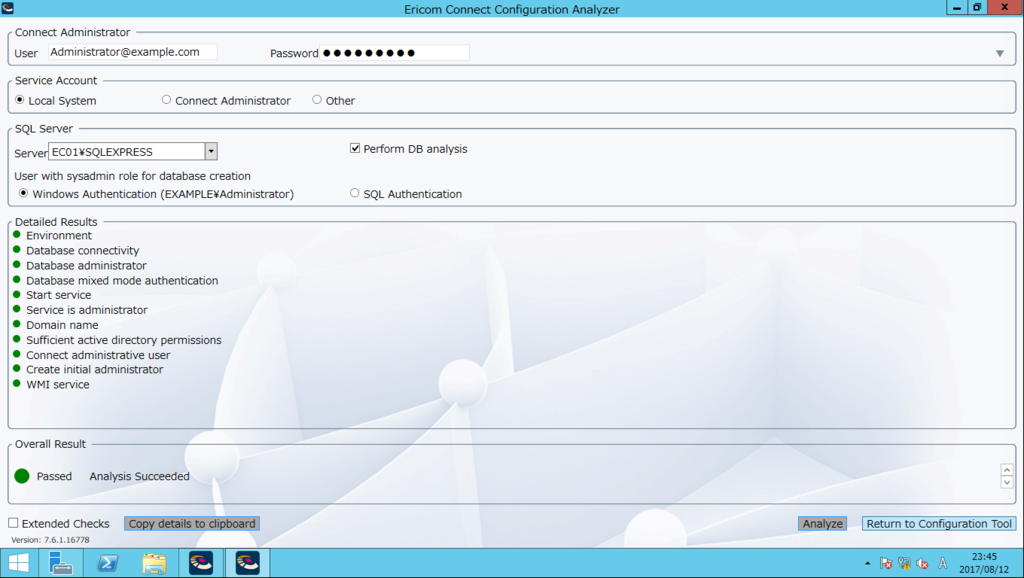Click the Service is administrator status dot
This screenshot has width=1024, height=578.
click(x=17, y=309)
